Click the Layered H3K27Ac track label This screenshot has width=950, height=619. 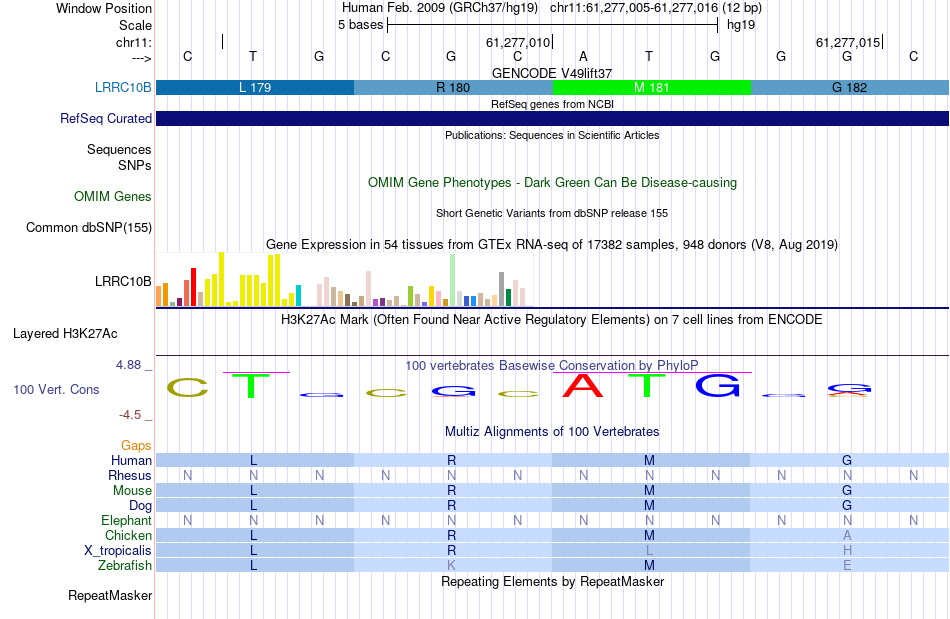pyautogui.click(x=65, y=333)
